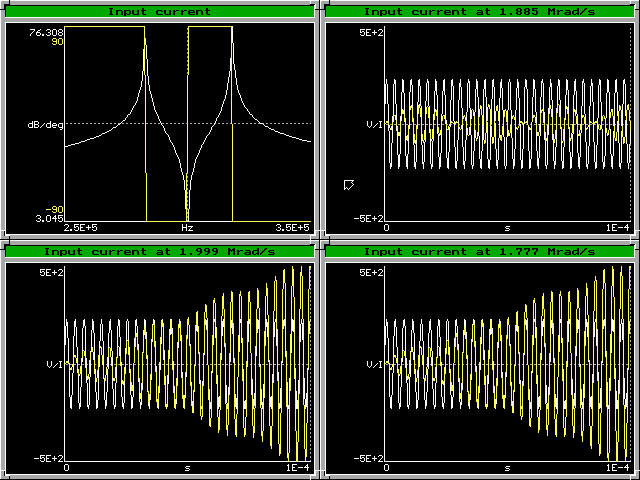The width and height of the screenshot is (640, 480).
Task: Click the 3.045 dB axis minimum value
Action: 49,218
